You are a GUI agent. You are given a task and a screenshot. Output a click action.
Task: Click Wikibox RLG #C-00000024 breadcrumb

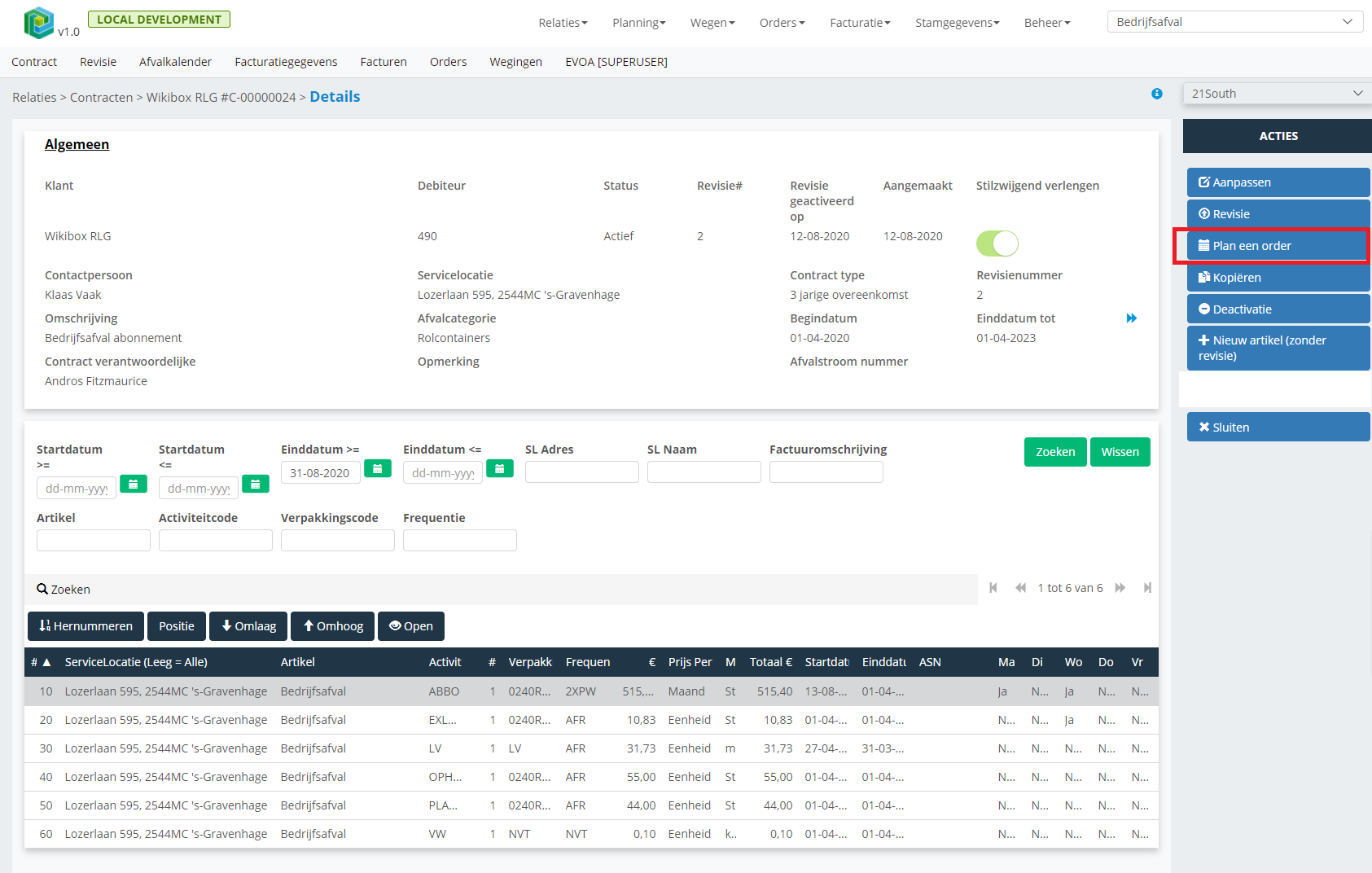221,98
